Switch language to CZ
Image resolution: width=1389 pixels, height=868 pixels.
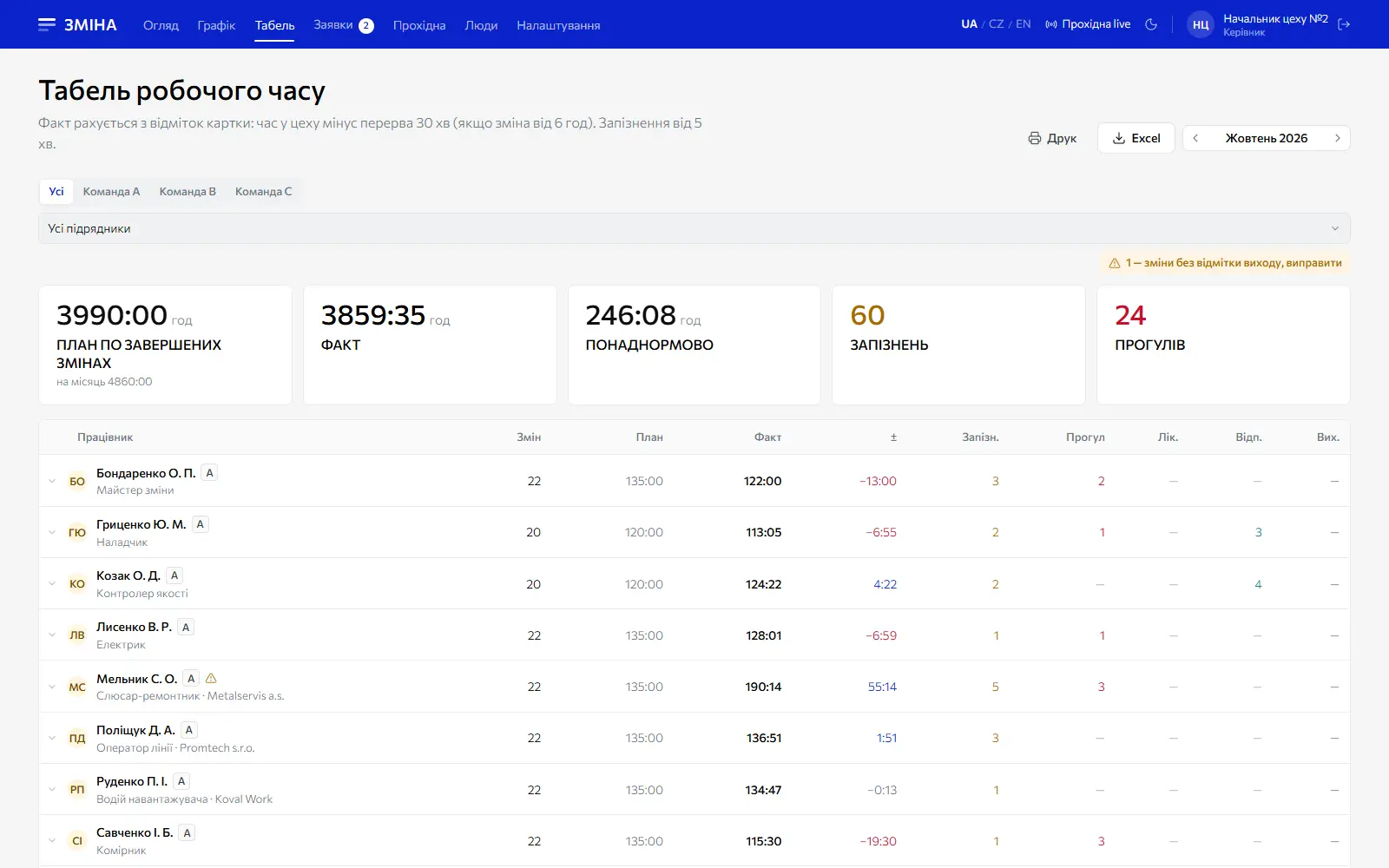point(996,24)
